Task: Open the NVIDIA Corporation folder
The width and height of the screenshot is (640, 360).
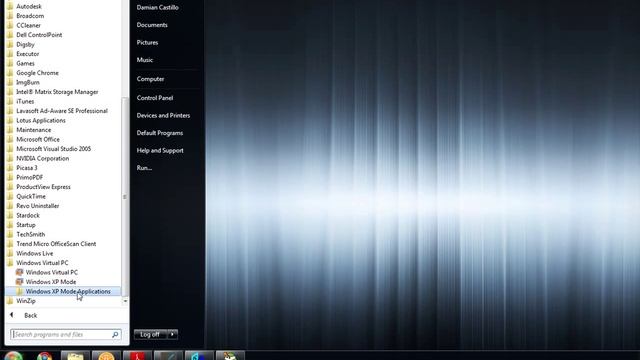Action: tap(42, 158)
